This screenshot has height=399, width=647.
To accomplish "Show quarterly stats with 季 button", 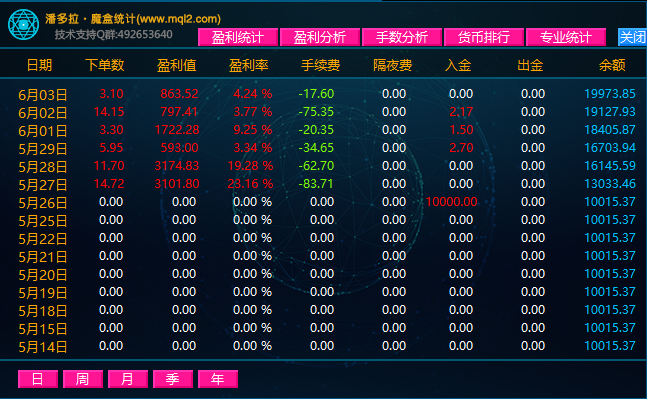I will pos(172,379).
